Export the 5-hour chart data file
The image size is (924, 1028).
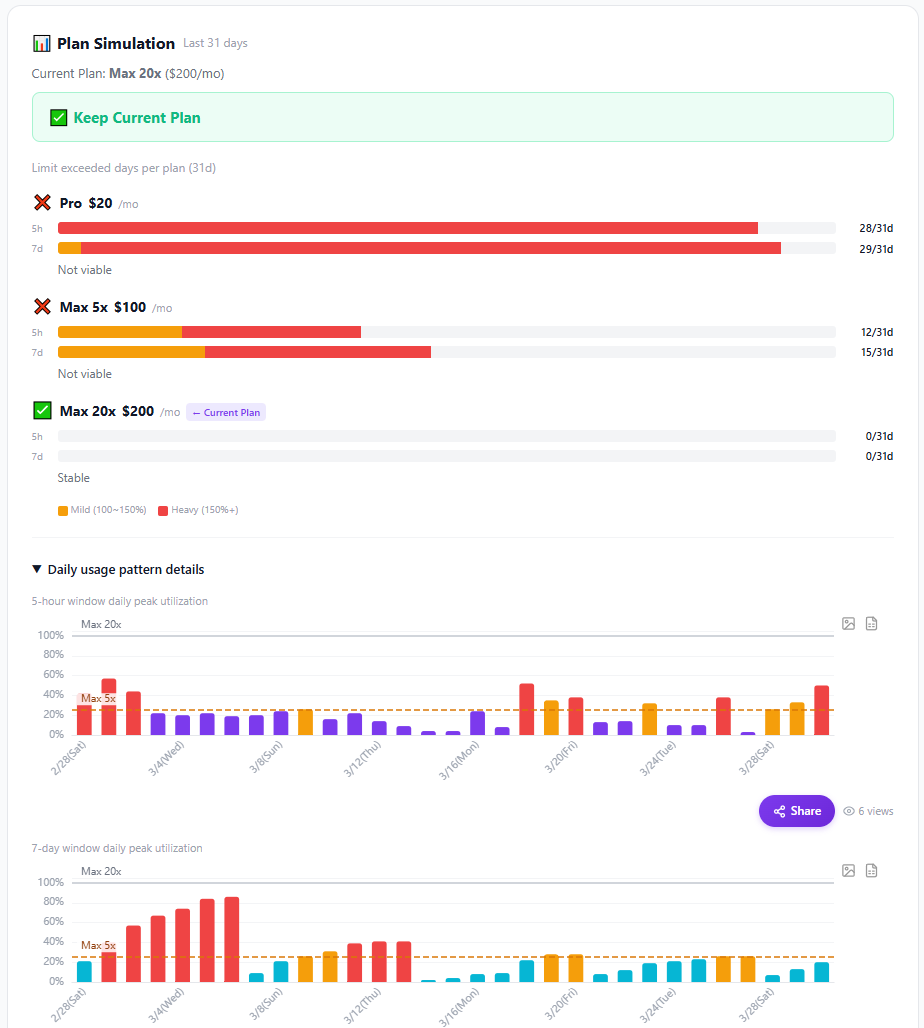point(871,624)
